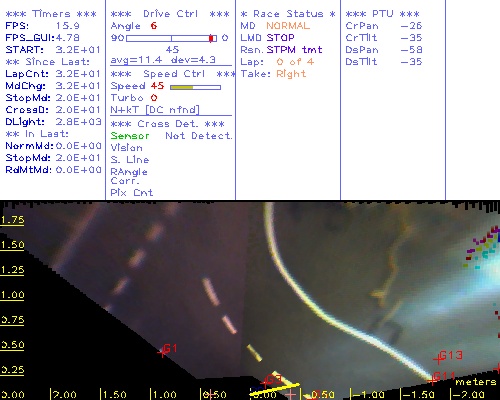
Task: Click the FPS value 15.9
Action: [x=68, y=26]
